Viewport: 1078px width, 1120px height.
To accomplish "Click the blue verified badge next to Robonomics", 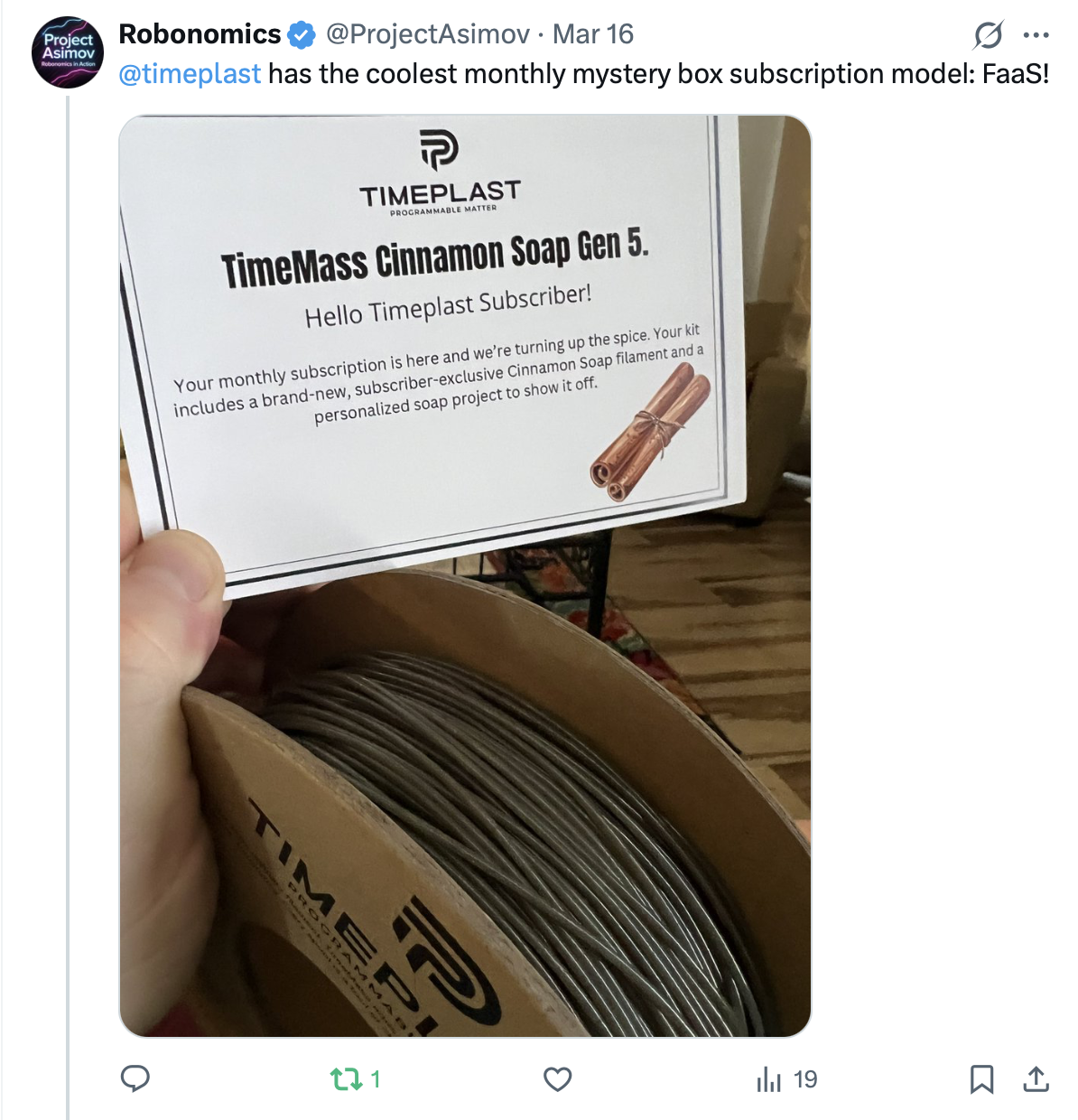I will [302, 35].
